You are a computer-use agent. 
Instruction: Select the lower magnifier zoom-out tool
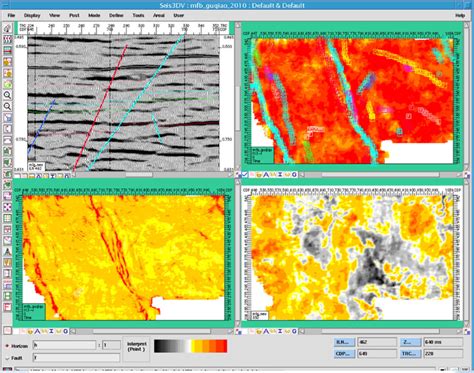pos(7,106)
